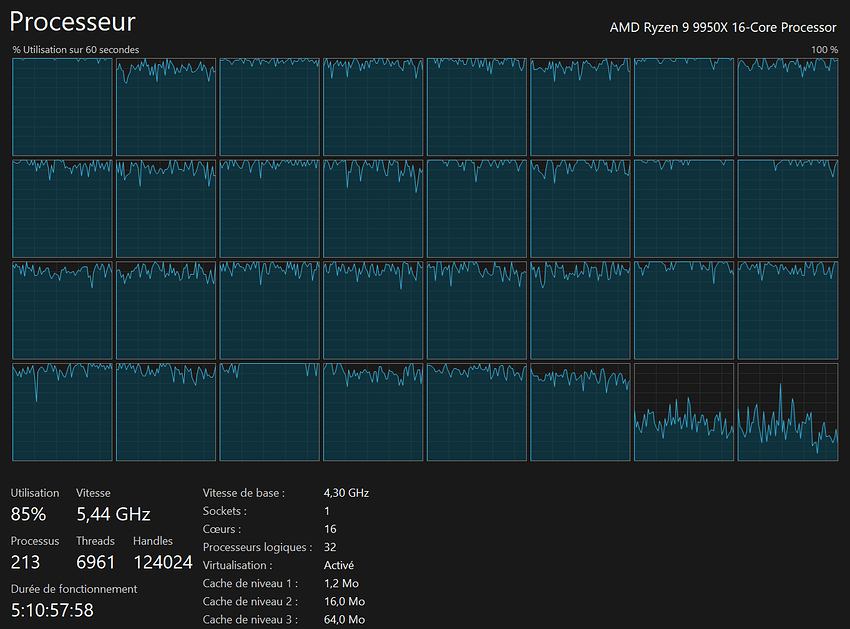Select the "Activé" virtualisation status

339,565
